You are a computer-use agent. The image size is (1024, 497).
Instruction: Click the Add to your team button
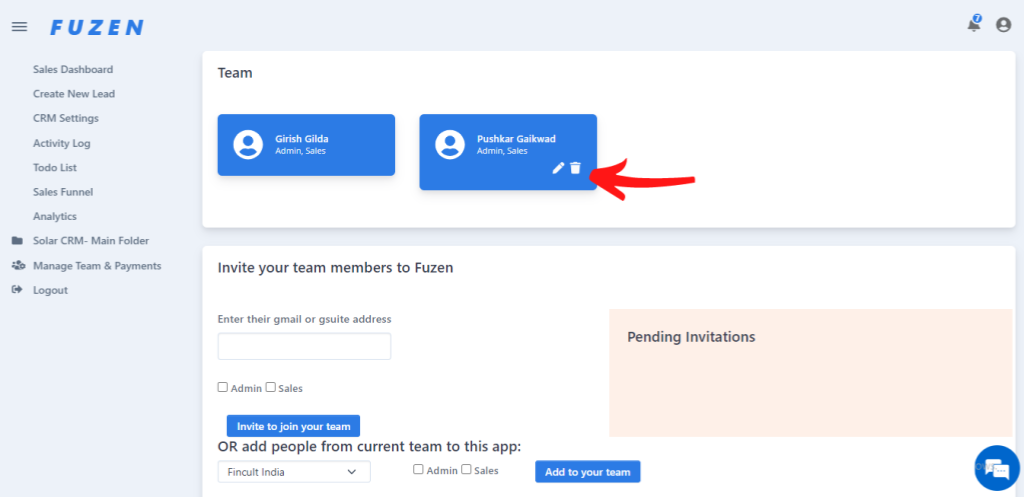pyautogui.click(x=588, y=472)
